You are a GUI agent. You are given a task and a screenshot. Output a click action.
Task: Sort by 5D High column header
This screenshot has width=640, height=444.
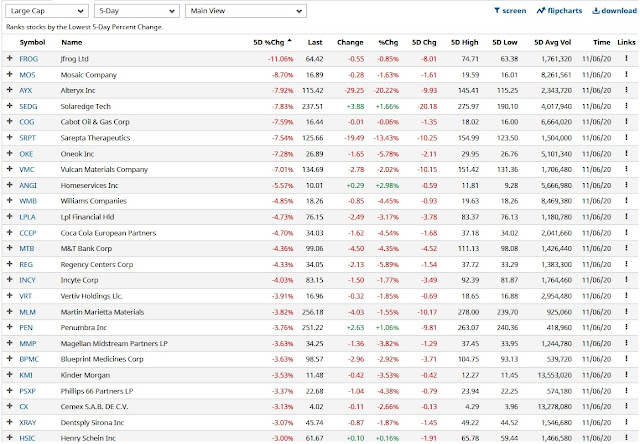(464, 42)
